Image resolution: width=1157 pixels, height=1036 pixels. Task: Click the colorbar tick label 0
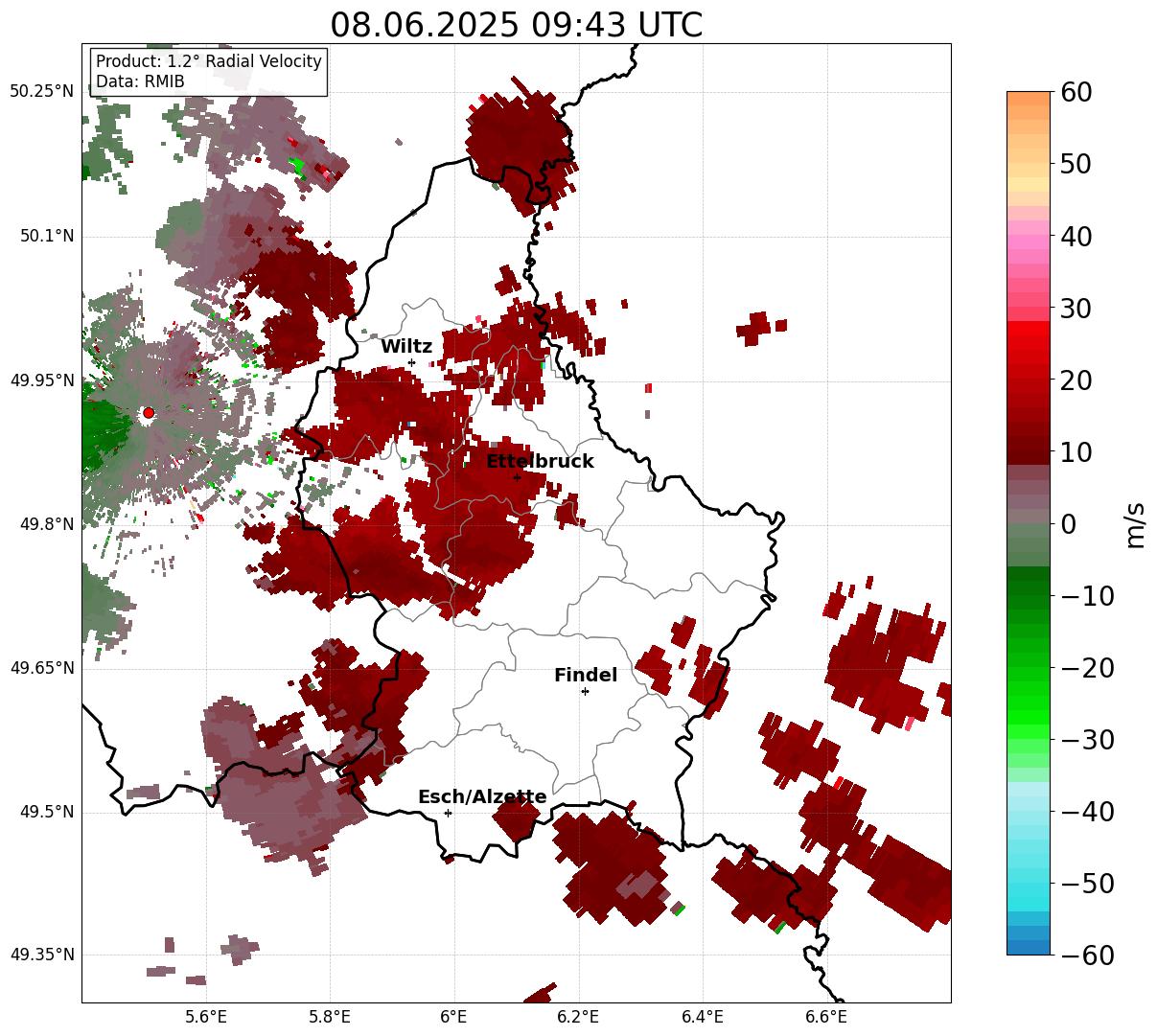click(x=1067, y=524)
